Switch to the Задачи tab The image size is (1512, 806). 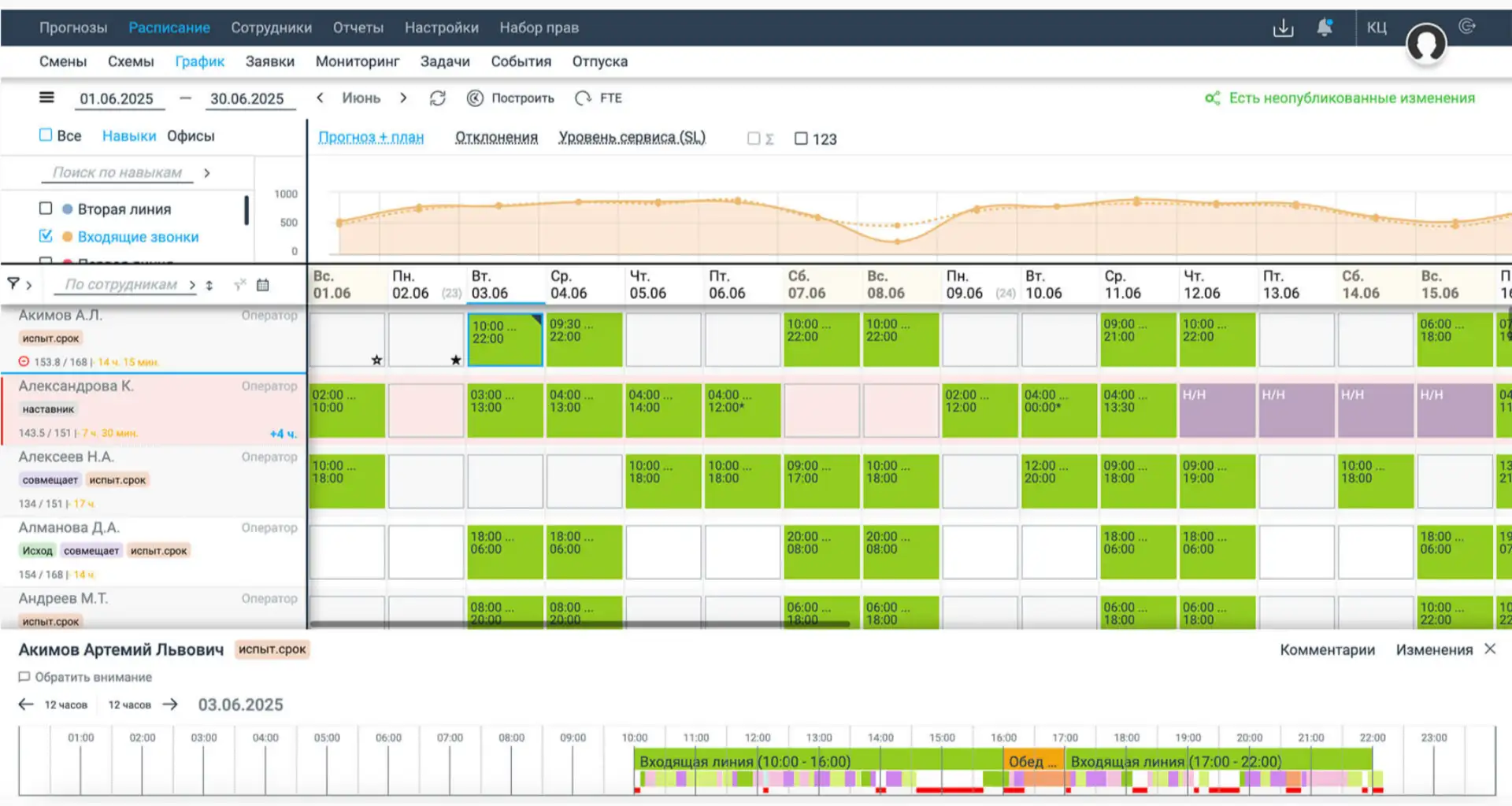coord(445,61)
